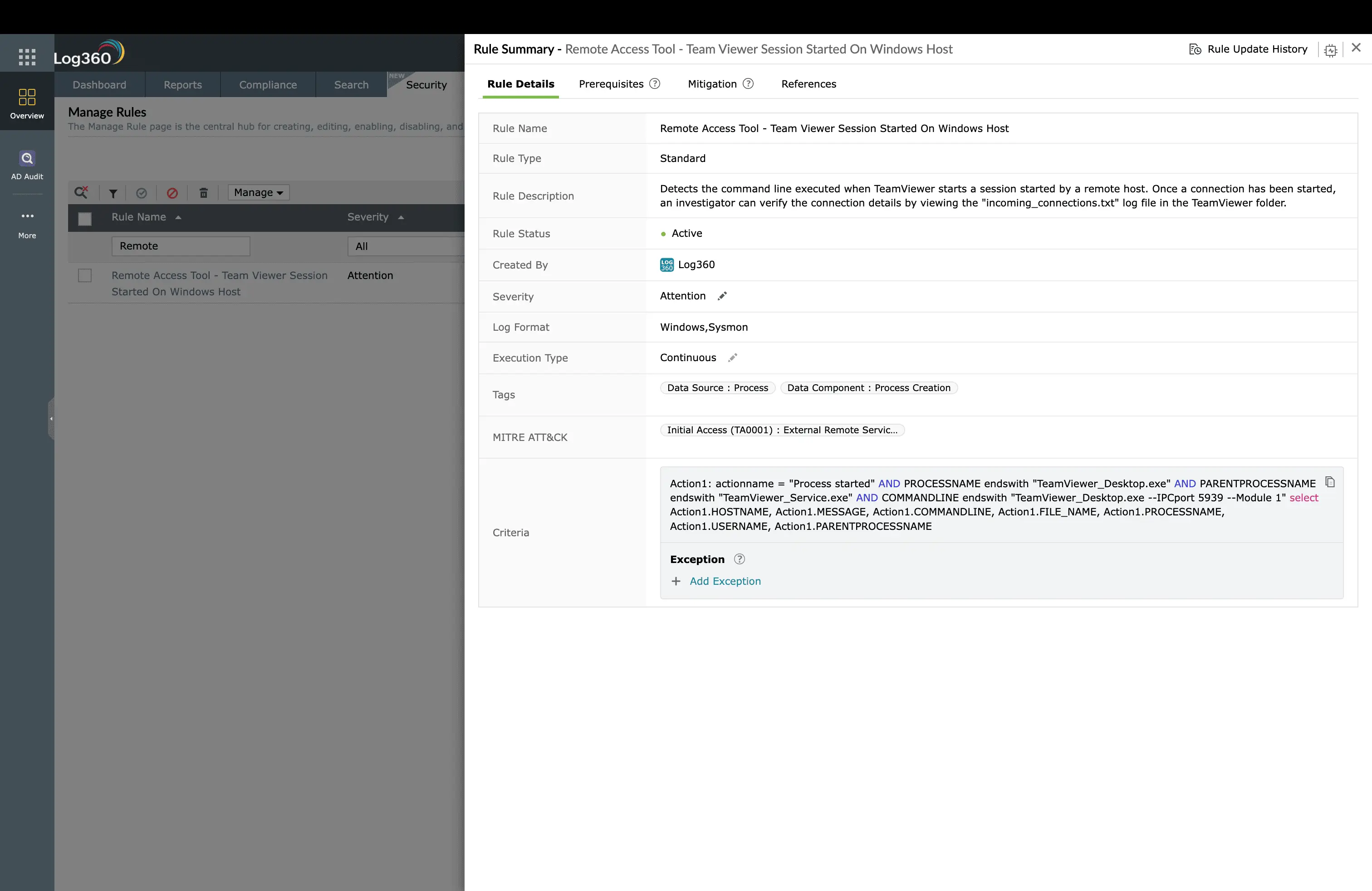Copy the Criteria query using the copy icon

(1331, 482)
